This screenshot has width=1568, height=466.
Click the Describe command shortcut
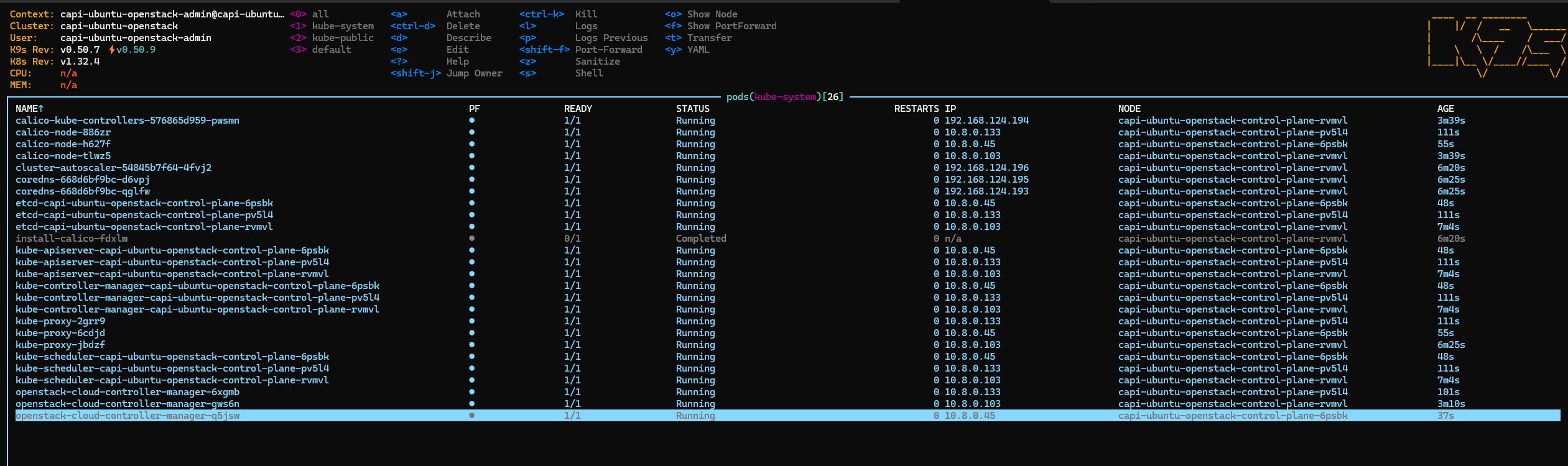[468, 38]
